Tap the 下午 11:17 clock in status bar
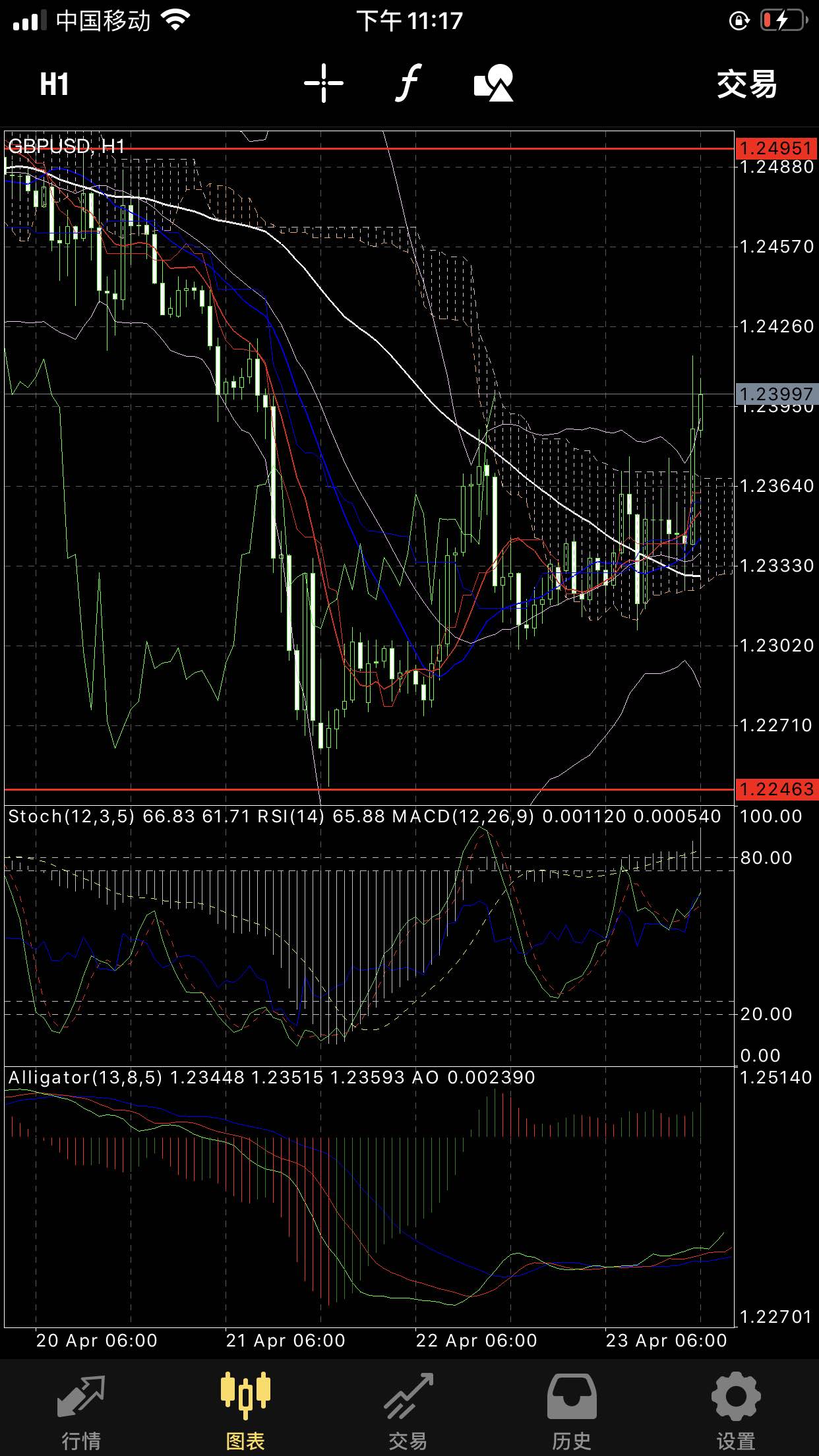The image size is (819, 1456). (409, 20)
